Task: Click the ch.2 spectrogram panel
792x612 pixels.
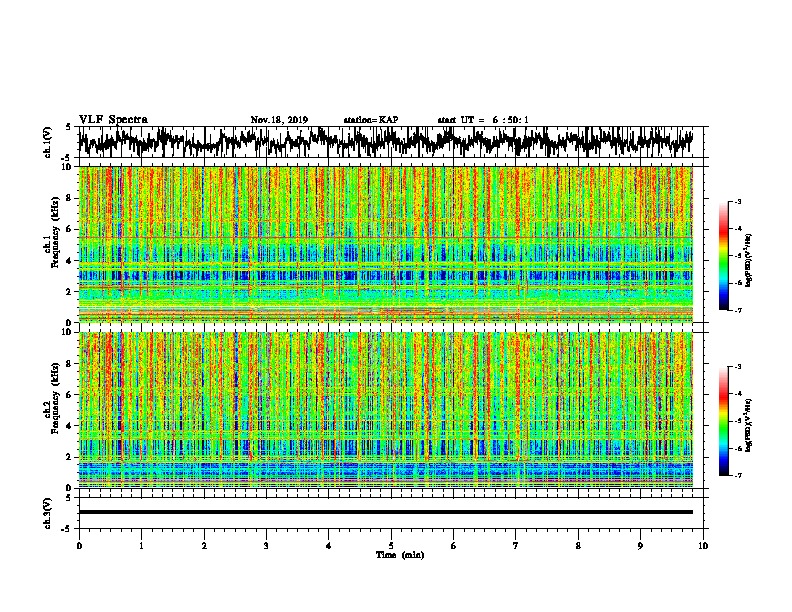Action: (385, 410)
